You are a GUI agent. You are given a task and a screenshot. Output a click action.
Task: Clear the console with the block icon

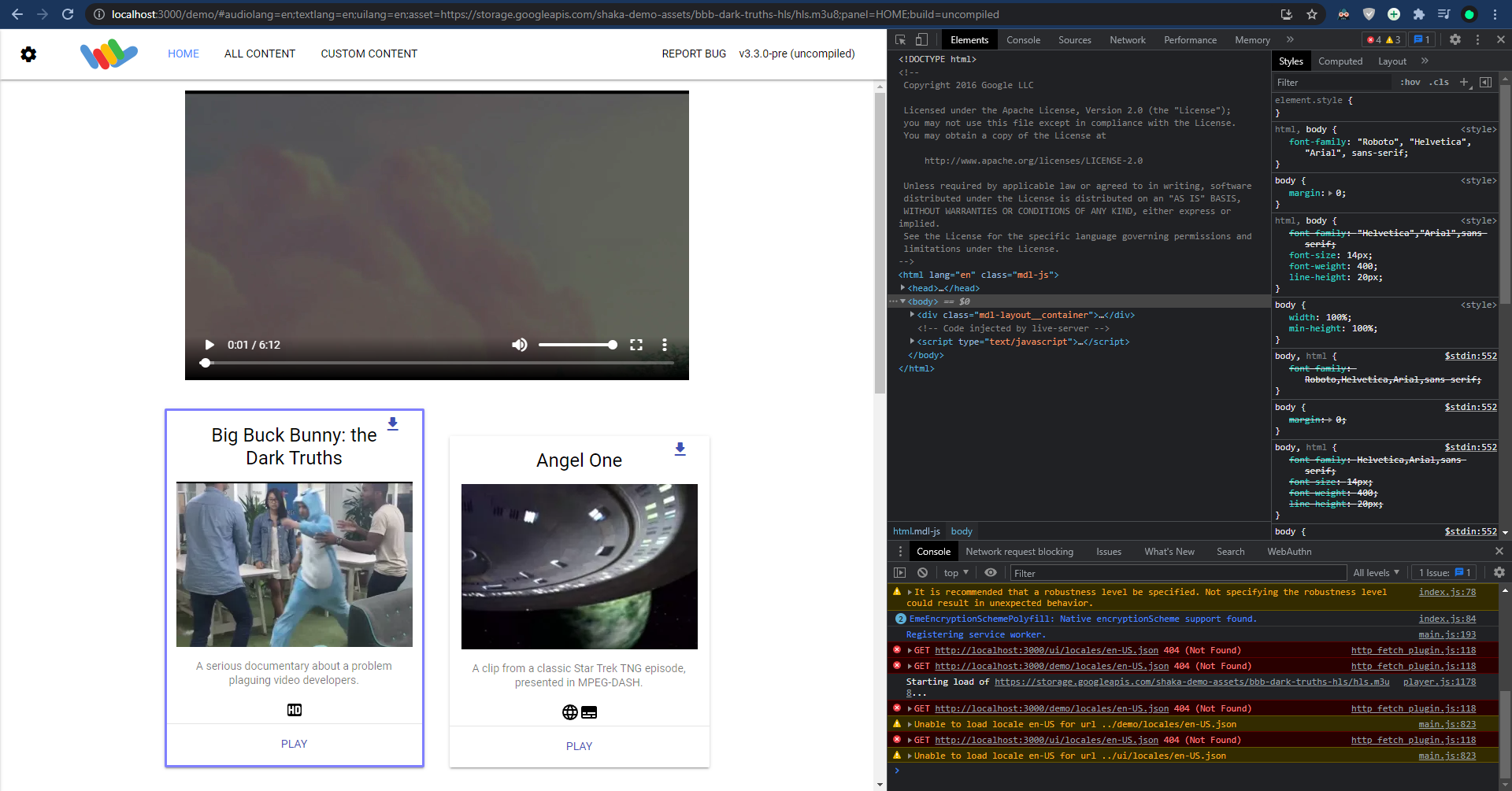922,572
